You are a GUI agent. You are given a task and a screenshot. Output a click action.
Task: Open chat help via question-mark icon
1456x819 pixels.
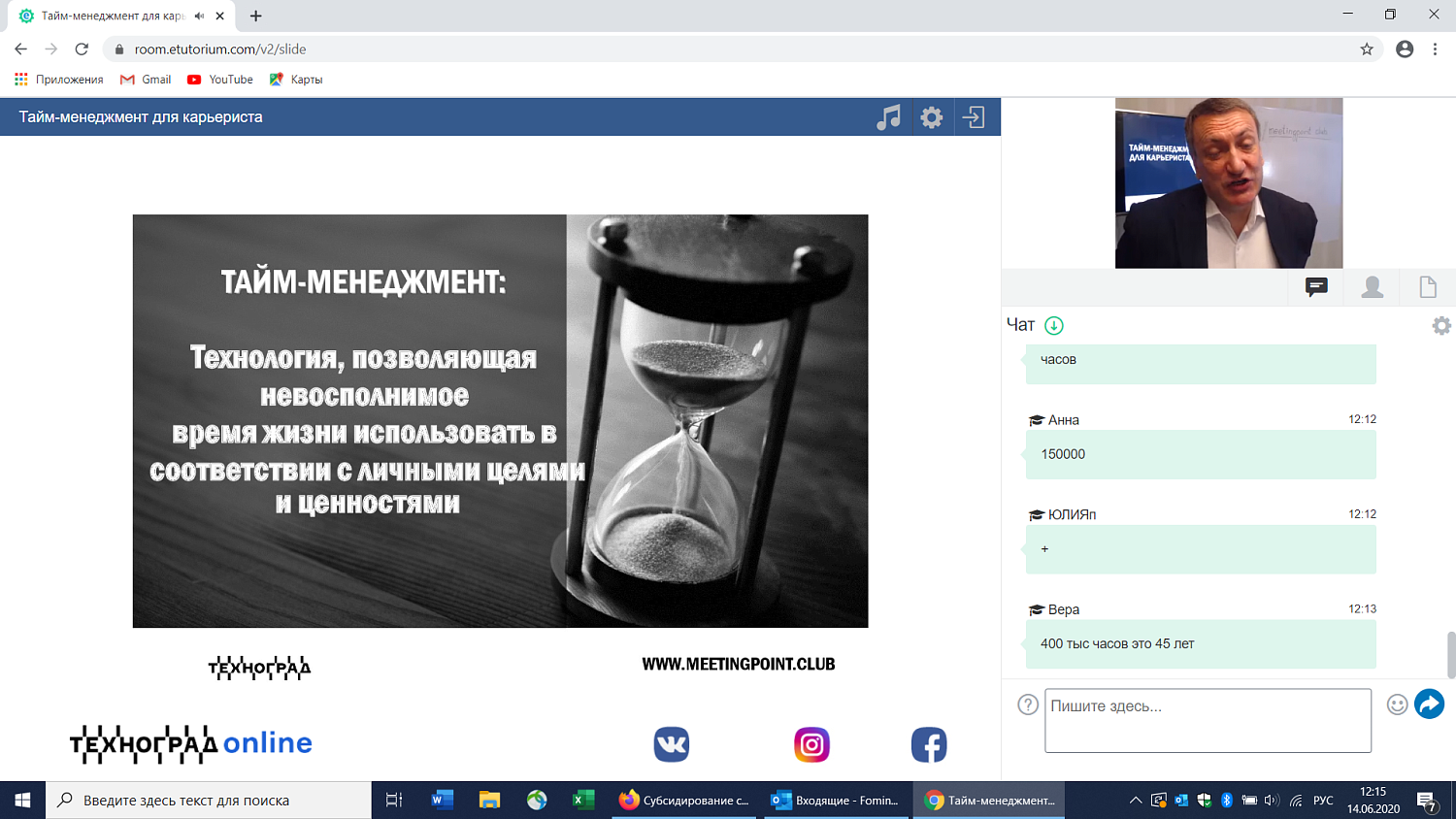pyautogui.click(x=1027, y=705)
